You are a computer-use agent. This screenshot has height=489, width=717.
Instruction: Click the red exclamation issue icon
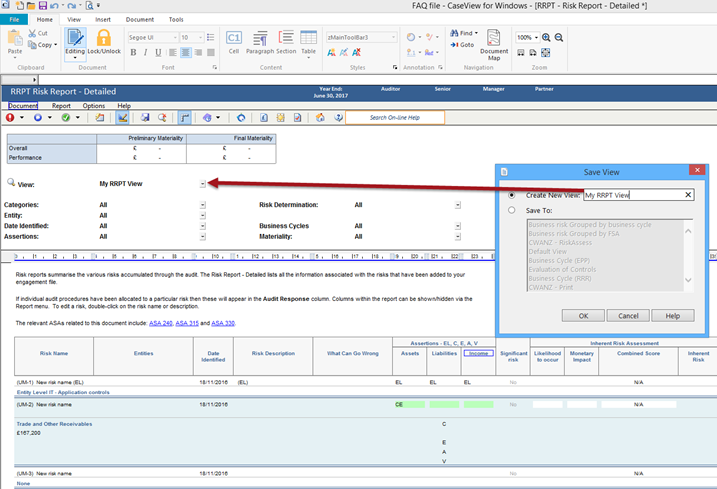tap(10, 118)
